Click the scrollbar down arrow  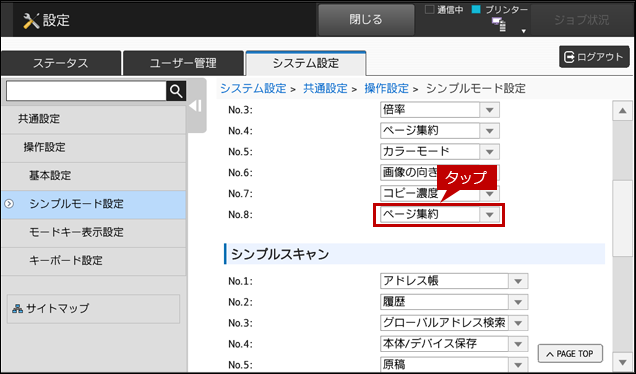[623, 362]
